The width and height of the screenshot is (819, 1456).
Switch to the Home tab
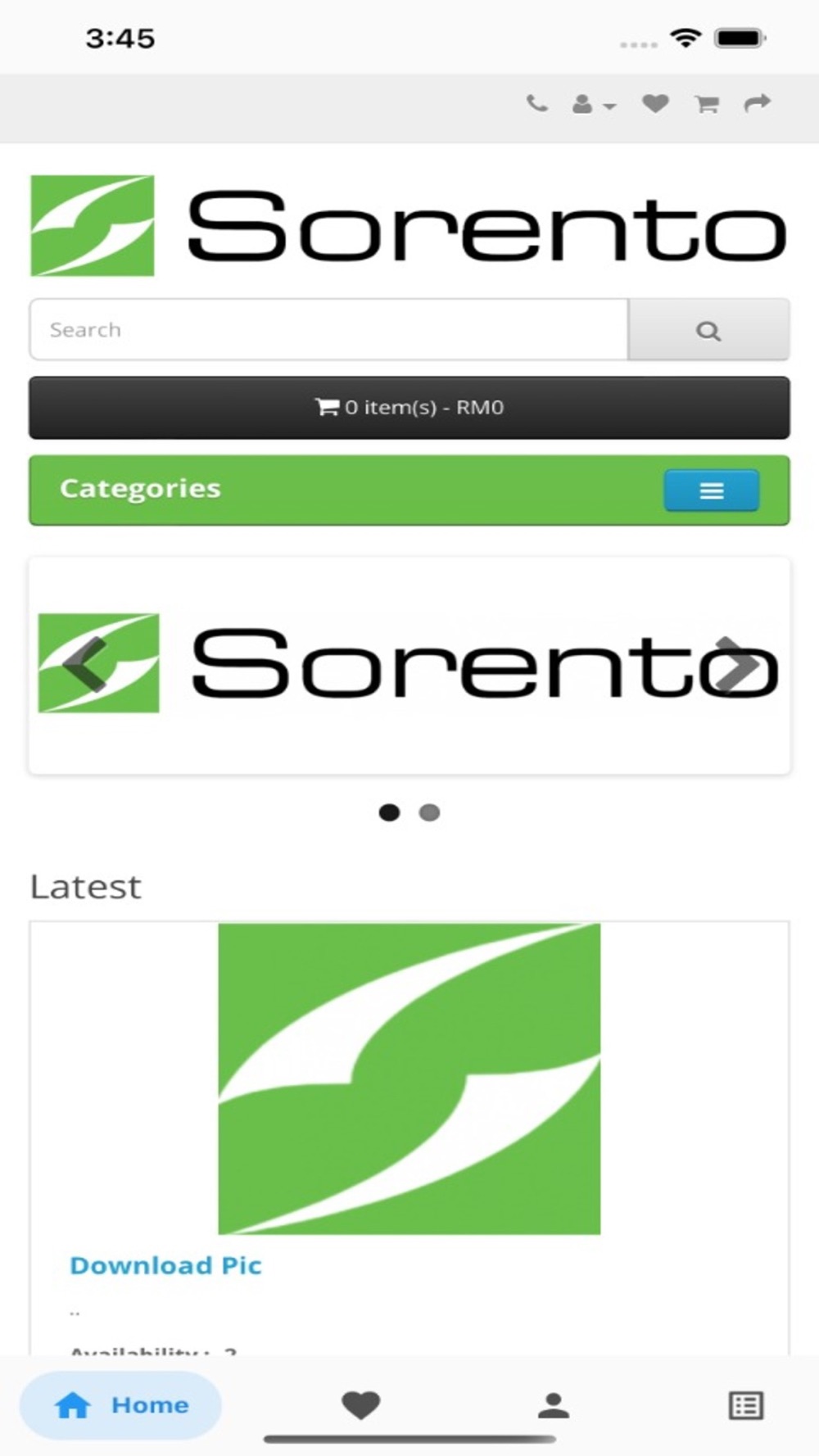point(120,1405)
